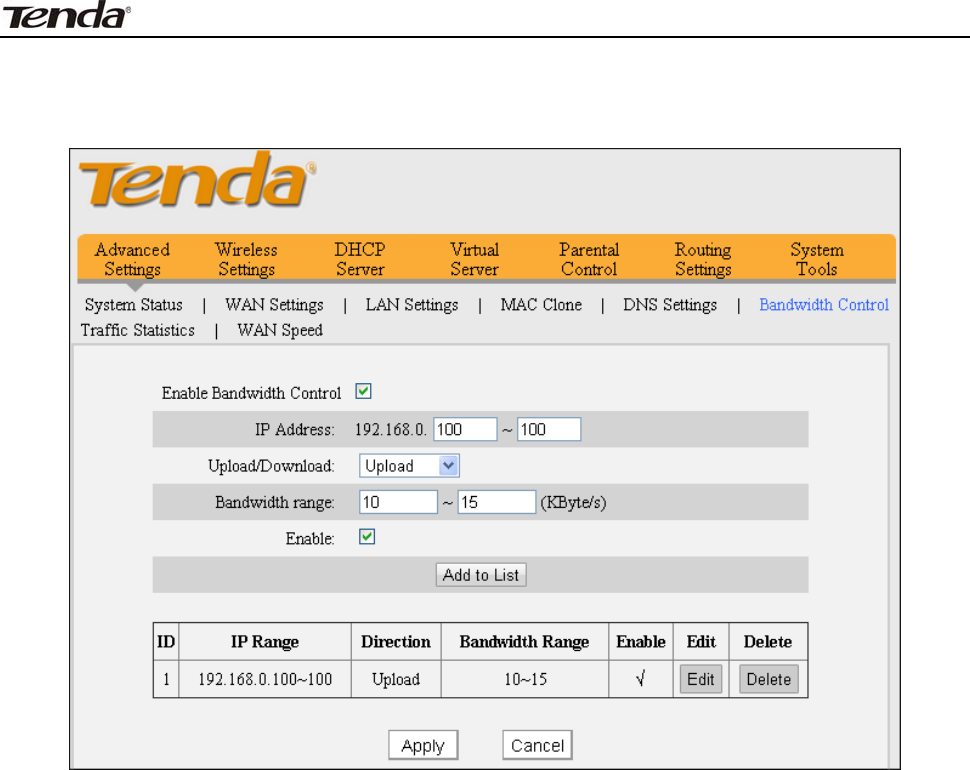970x770 pixels.
Task: Click the black Tenda header logo
Action: 66,15
